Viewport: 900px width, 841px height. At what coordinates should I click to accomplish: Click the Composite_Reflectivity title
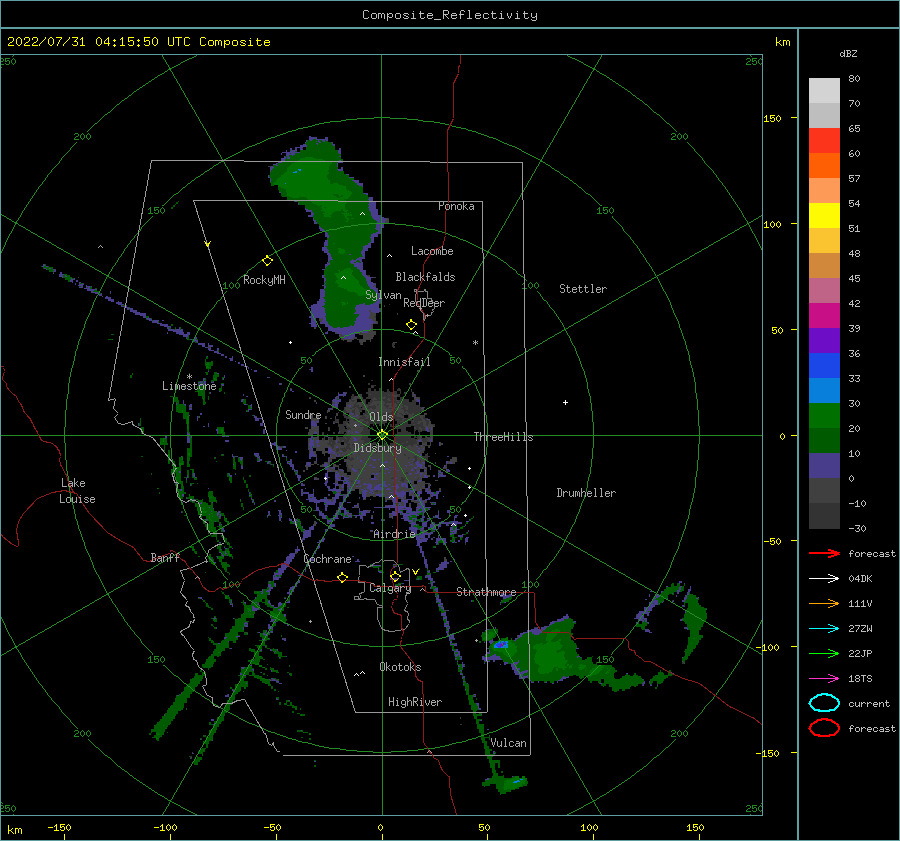pos(450,15)
